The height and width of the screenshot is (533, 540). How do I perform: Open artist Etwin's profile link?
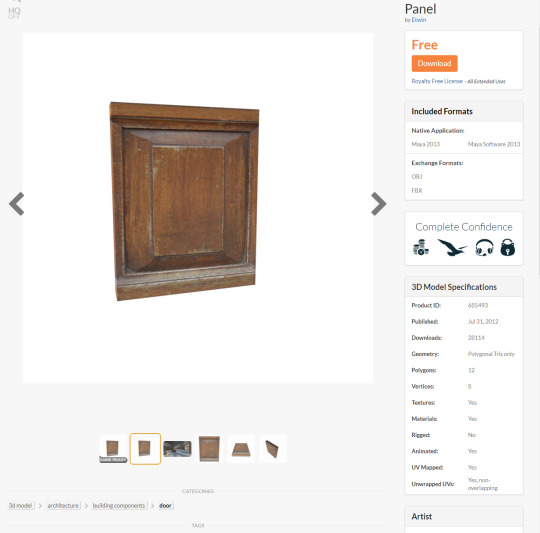point(419,20)
